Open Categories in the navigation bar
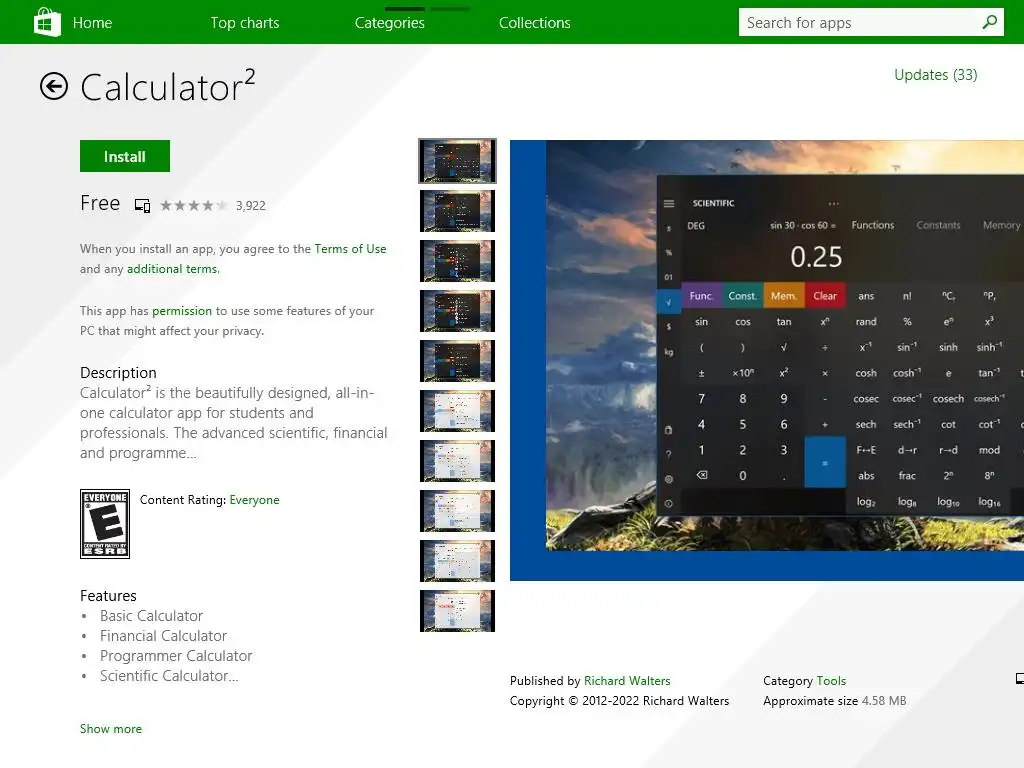Screen dimensions: 1024x768 click(390, 23)
